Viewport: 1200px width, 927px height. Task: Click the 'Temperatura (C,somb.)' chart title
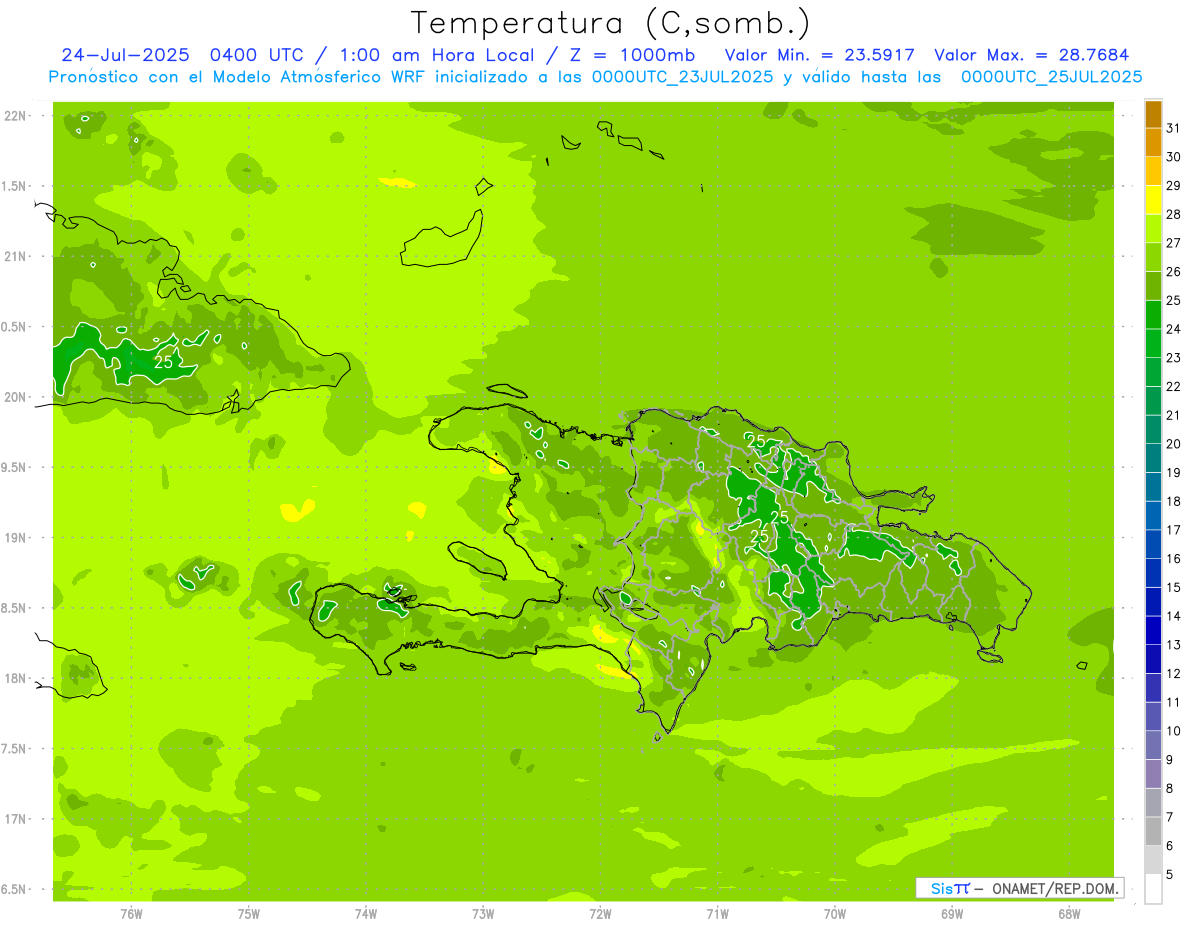coord(611,23)
